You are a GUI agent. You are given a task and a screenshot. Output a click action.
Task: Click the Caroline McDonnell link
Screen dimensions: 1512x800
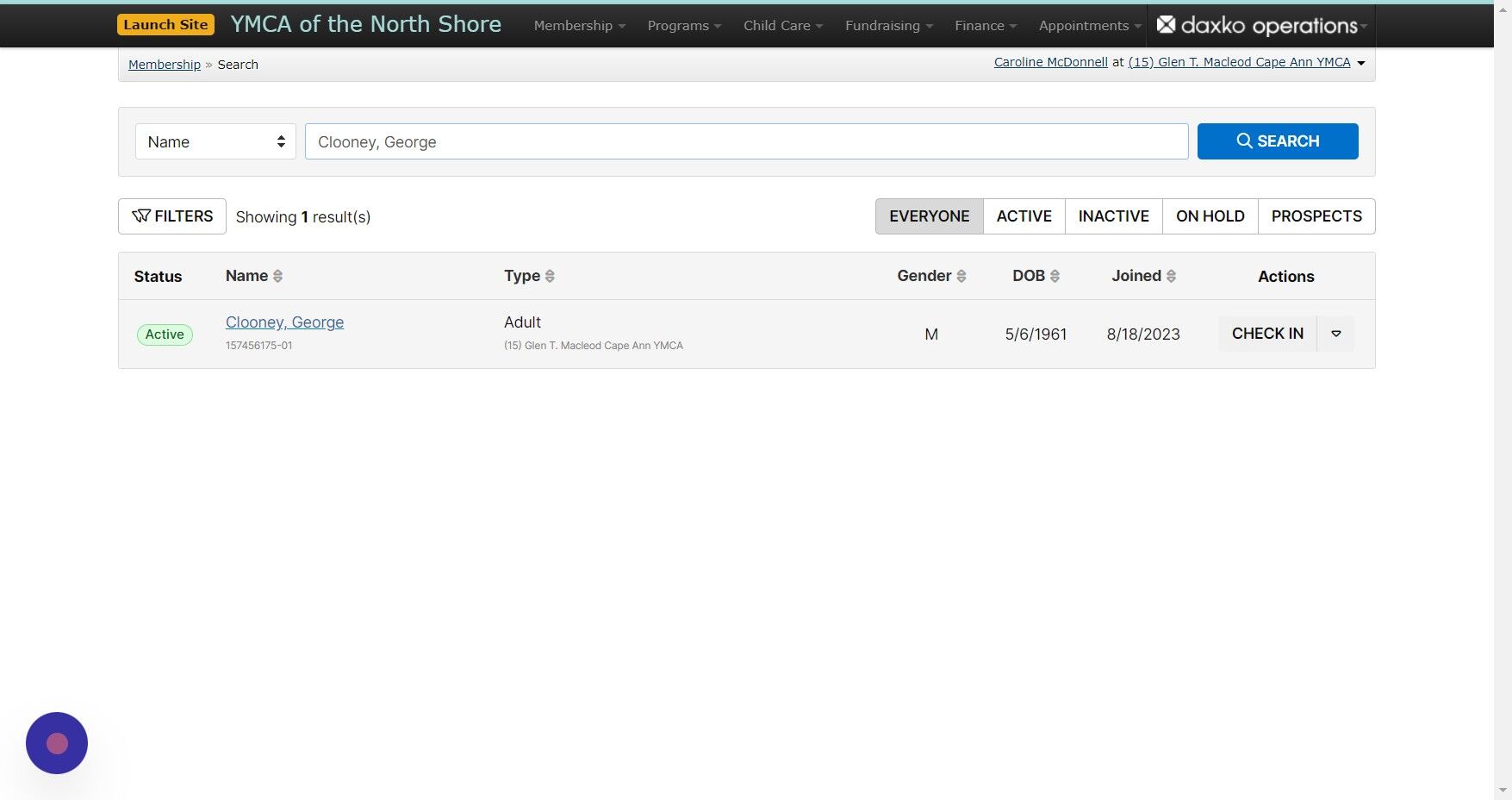[1049, 61]
